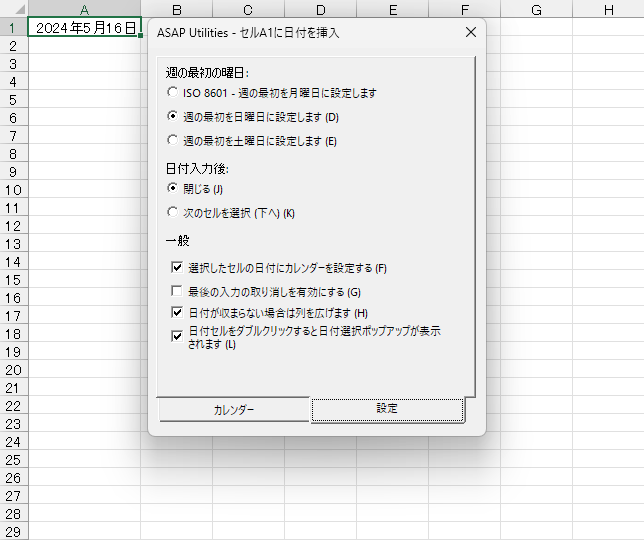The height and width of the screenshot is (540, 644).
Task: Select row 20 header
Action: point(14,369)
